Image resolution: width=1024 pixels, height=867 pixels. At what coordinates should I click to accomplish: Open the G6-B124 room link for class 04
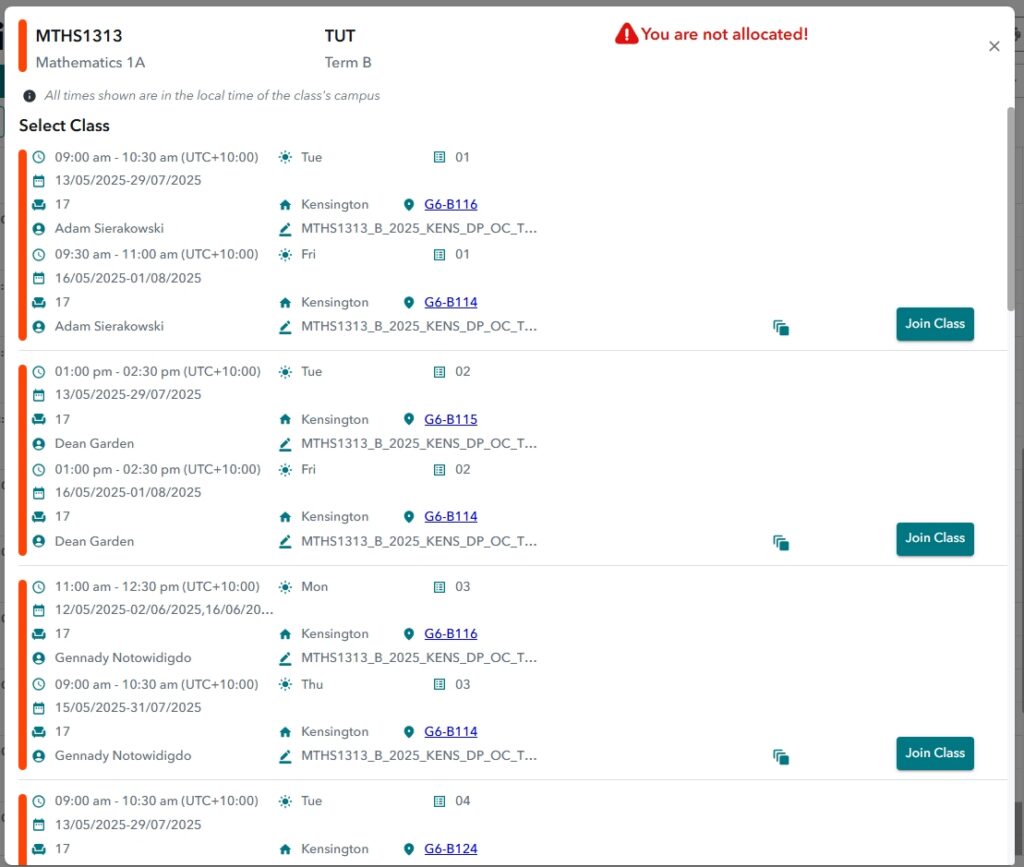tap(450, 849)
